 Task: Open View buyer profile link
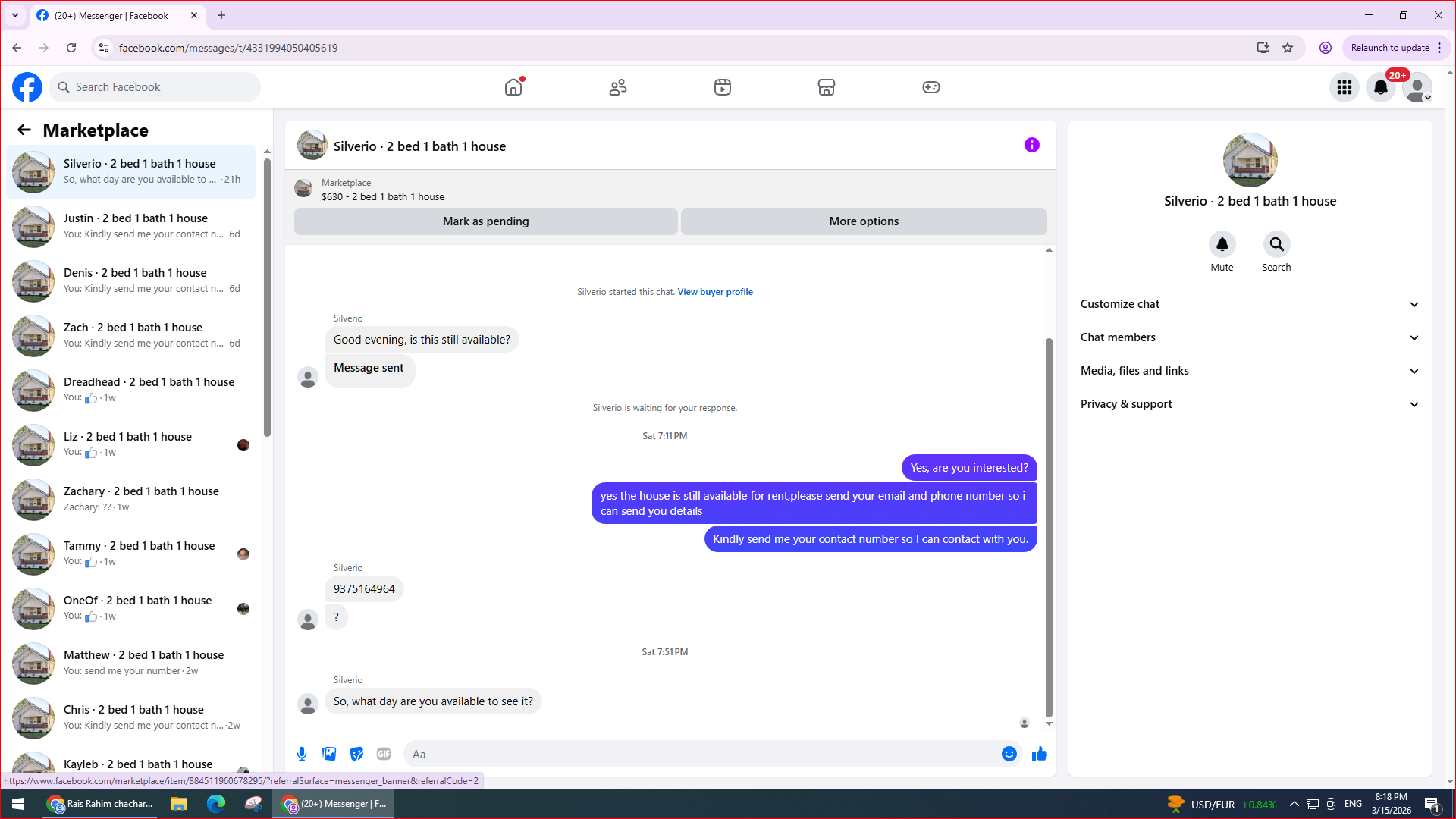(715, 292)
